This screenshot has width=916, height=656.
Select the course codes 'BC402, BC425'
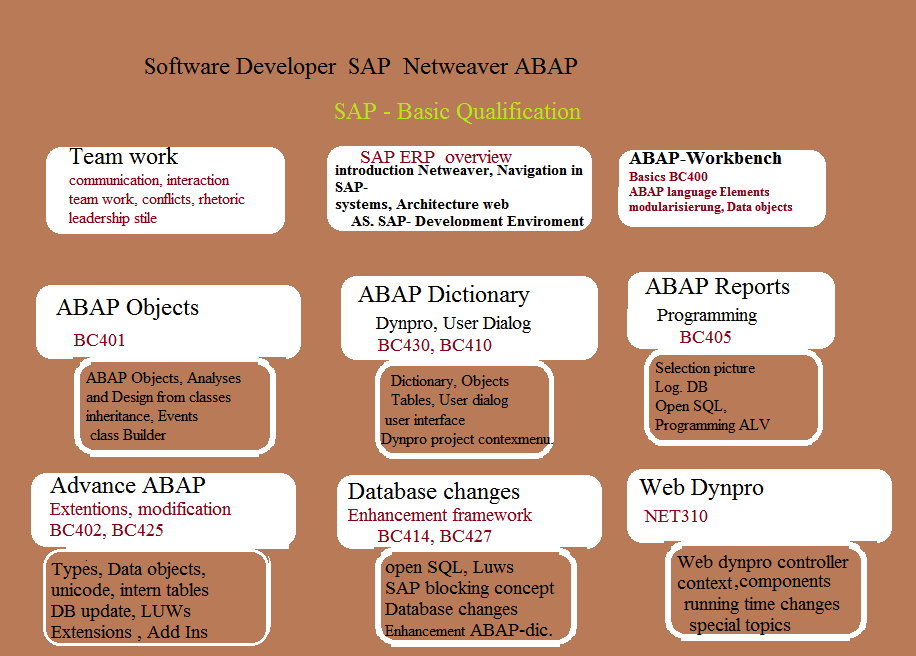[106, 530]
